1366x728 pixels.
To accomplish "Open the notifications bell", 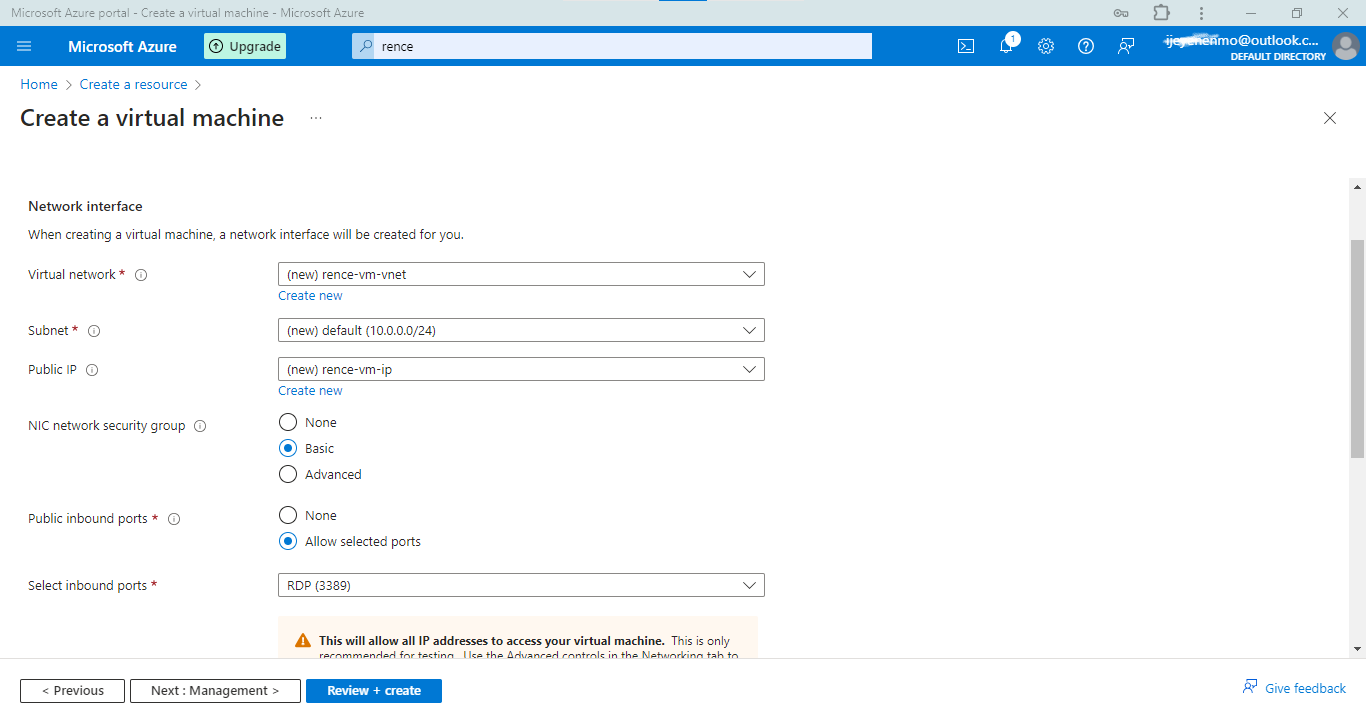I will (1006, 46).
